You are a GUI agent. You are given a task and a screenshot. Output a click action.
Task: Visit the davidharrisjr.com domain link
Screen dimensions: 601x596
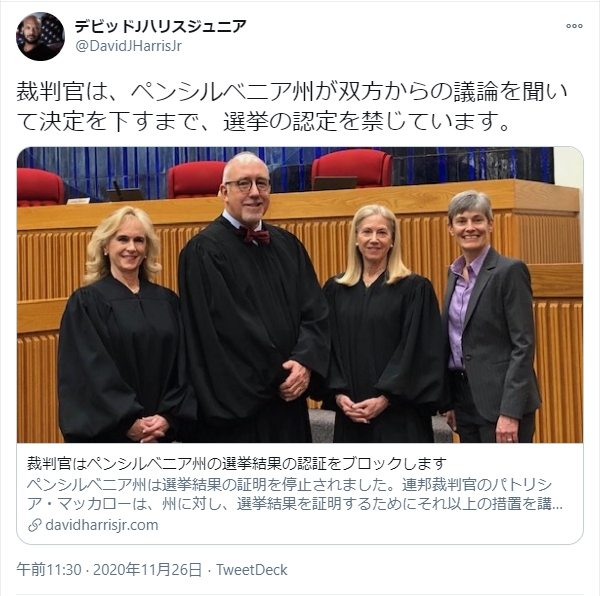click(x=102, y=525)
